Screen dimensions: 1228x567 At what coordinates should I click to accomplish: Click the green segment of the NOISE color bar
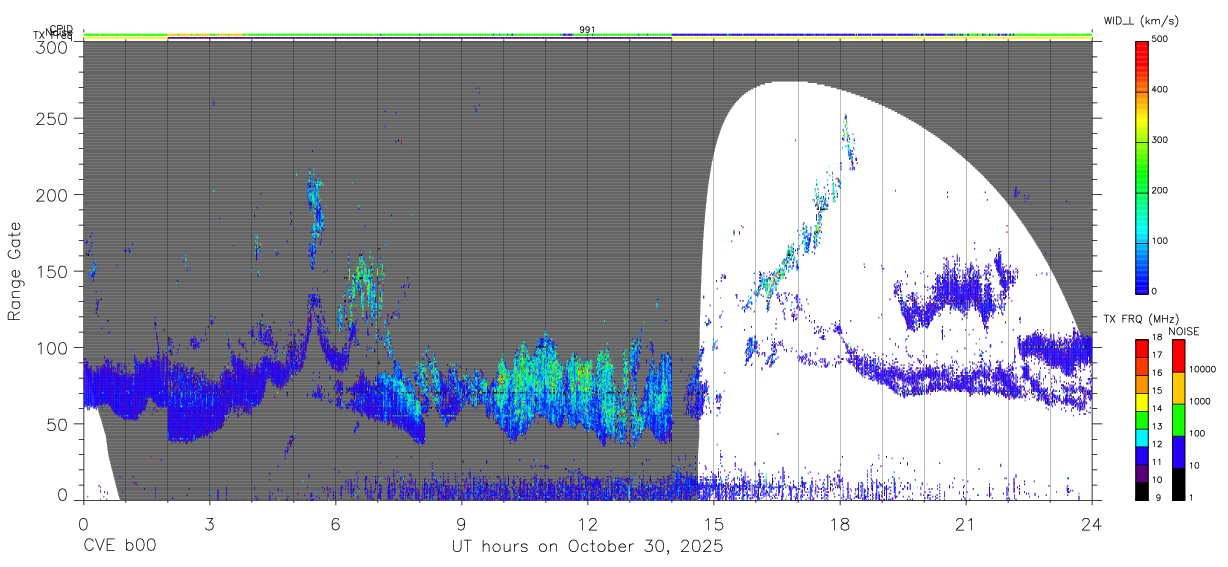(x=1178, y=420)
